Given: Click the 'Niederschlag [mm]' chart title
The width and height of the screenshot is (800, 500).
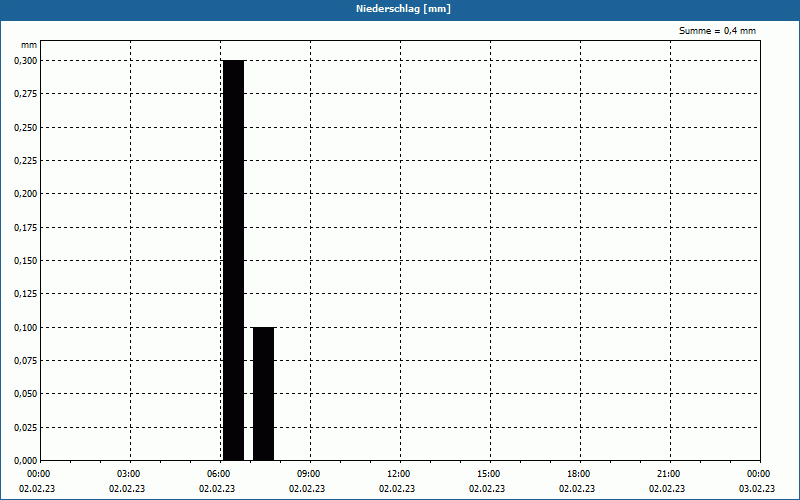Looking at the screenshot, I should click(403, 9).
